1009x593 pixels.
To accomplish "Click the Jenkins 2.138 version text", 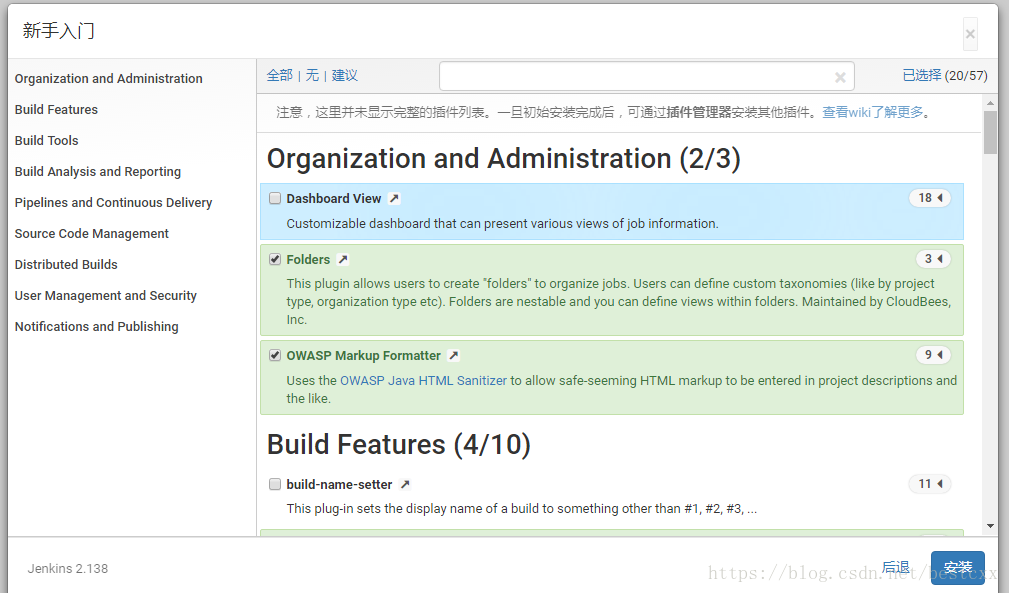I will pyautogui.click(x=68, y=569).
